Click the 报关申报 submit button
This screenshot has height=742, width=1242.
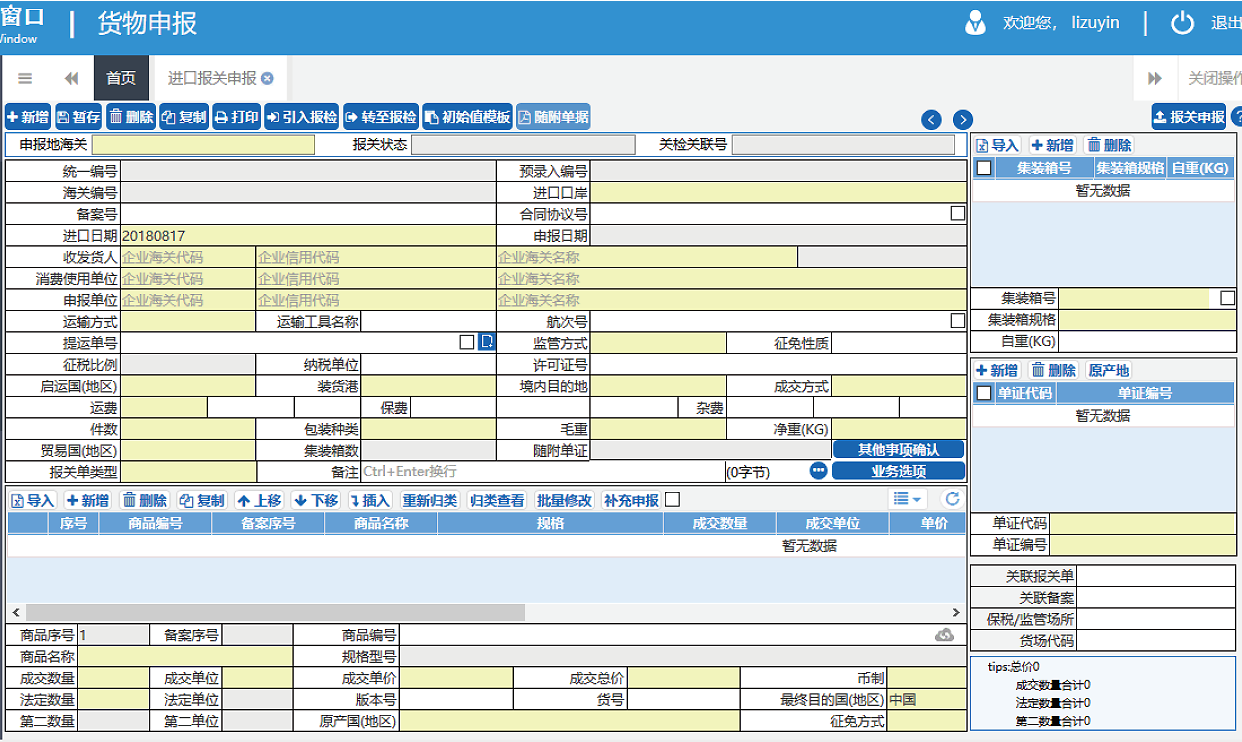(1189, 117)
